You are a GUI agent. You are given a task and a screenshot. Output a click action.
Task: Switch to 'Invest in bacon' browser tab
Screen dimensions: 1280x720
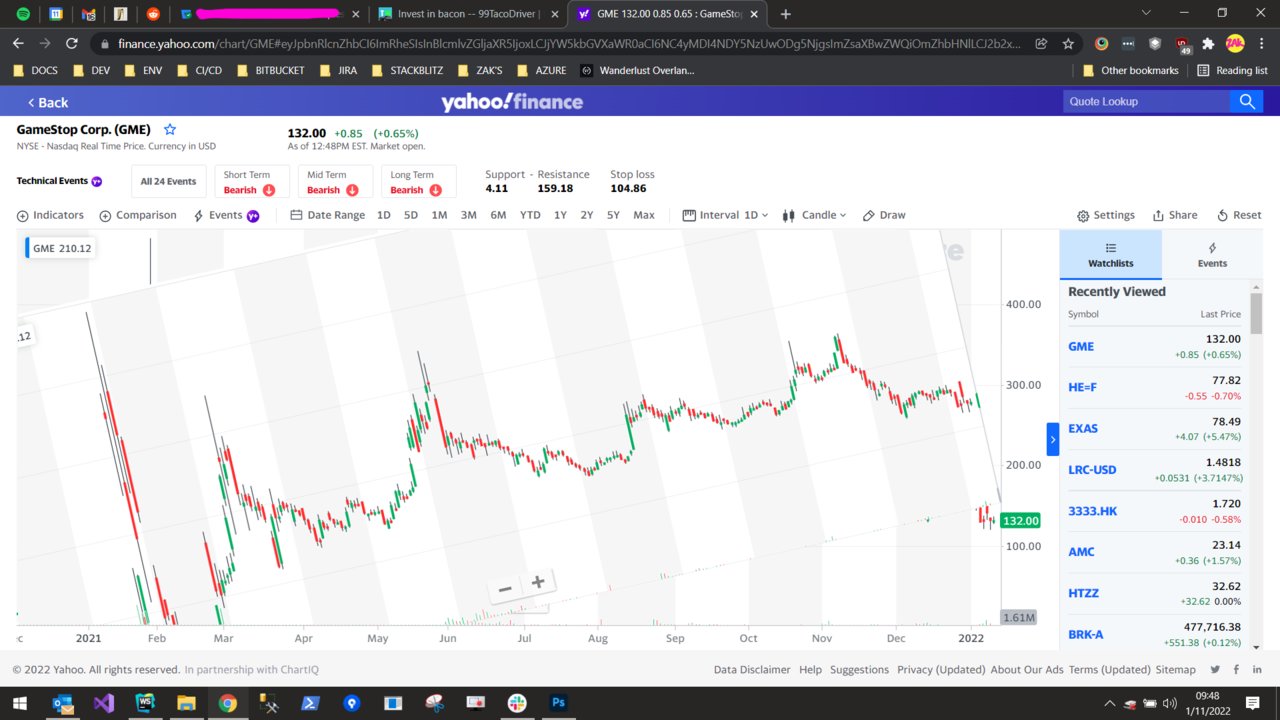[x=468, y=14]
